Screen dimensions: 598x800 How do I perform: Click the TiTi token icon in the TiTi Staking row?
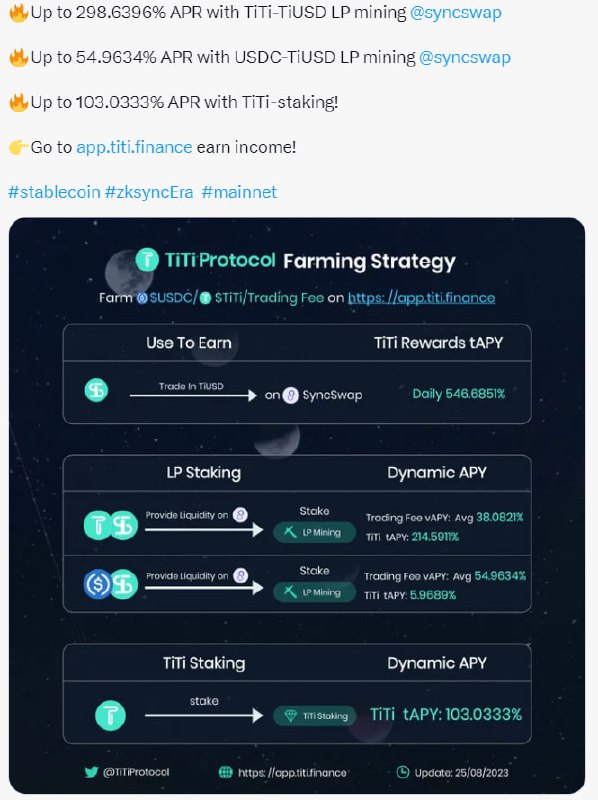(110, 715)
